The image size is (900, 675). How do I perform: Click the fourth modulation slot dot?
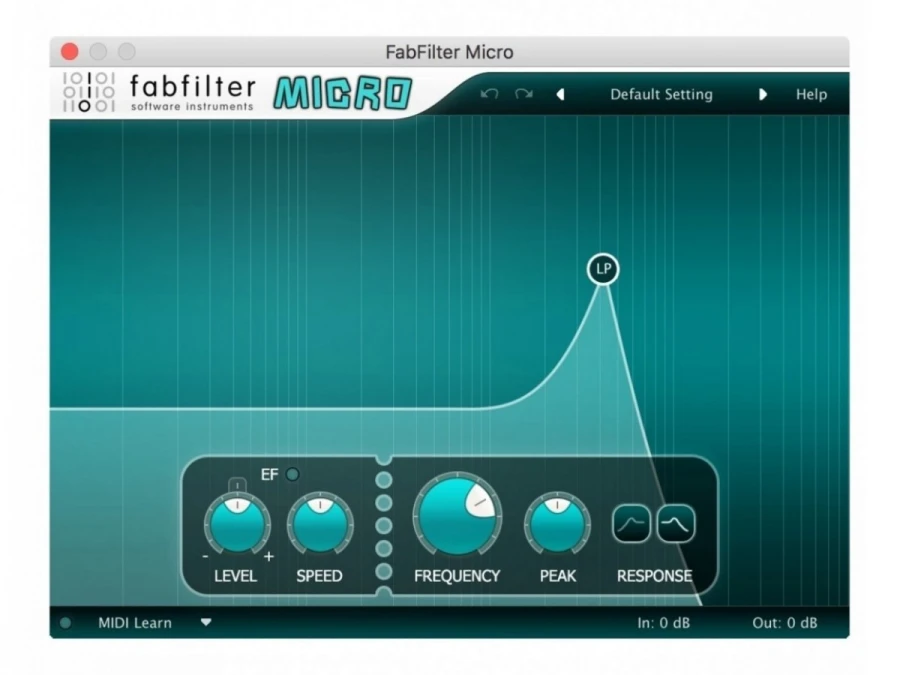tap(384, 548)
